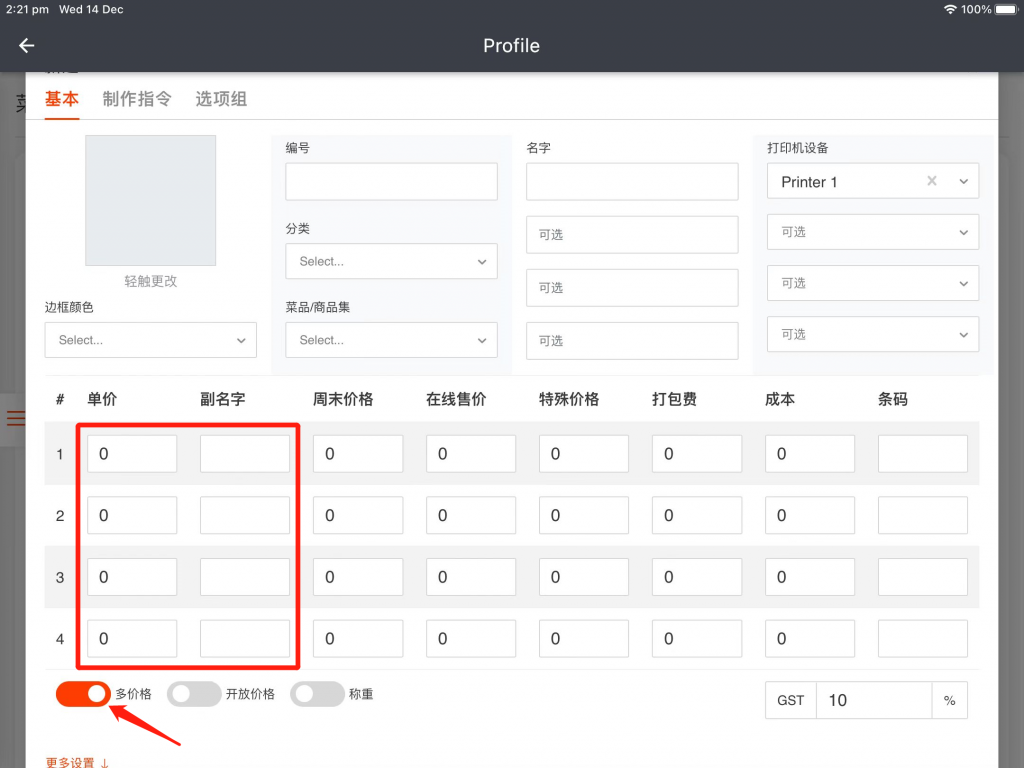Edit 单价 in row 4
This screenshot has height=768, width=1024.
click(132, 639)
